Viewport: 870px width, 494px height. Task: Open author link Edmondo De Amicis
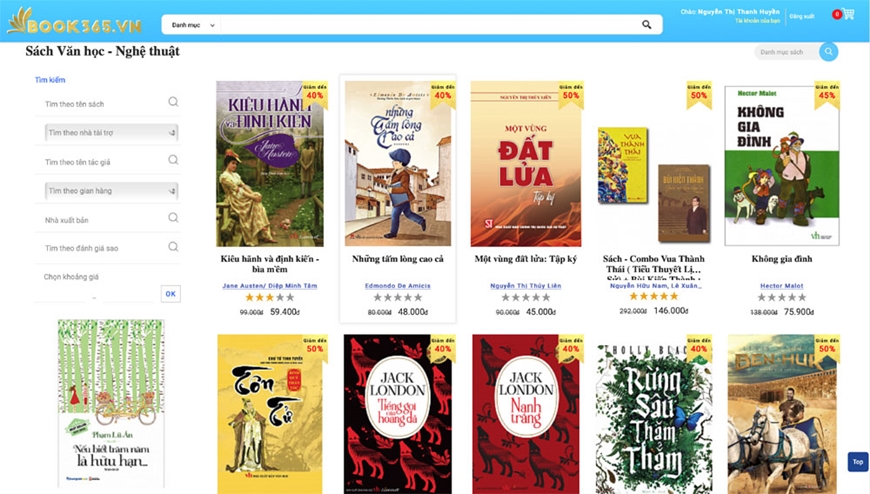pyautogui.click(x=397, y=286)
